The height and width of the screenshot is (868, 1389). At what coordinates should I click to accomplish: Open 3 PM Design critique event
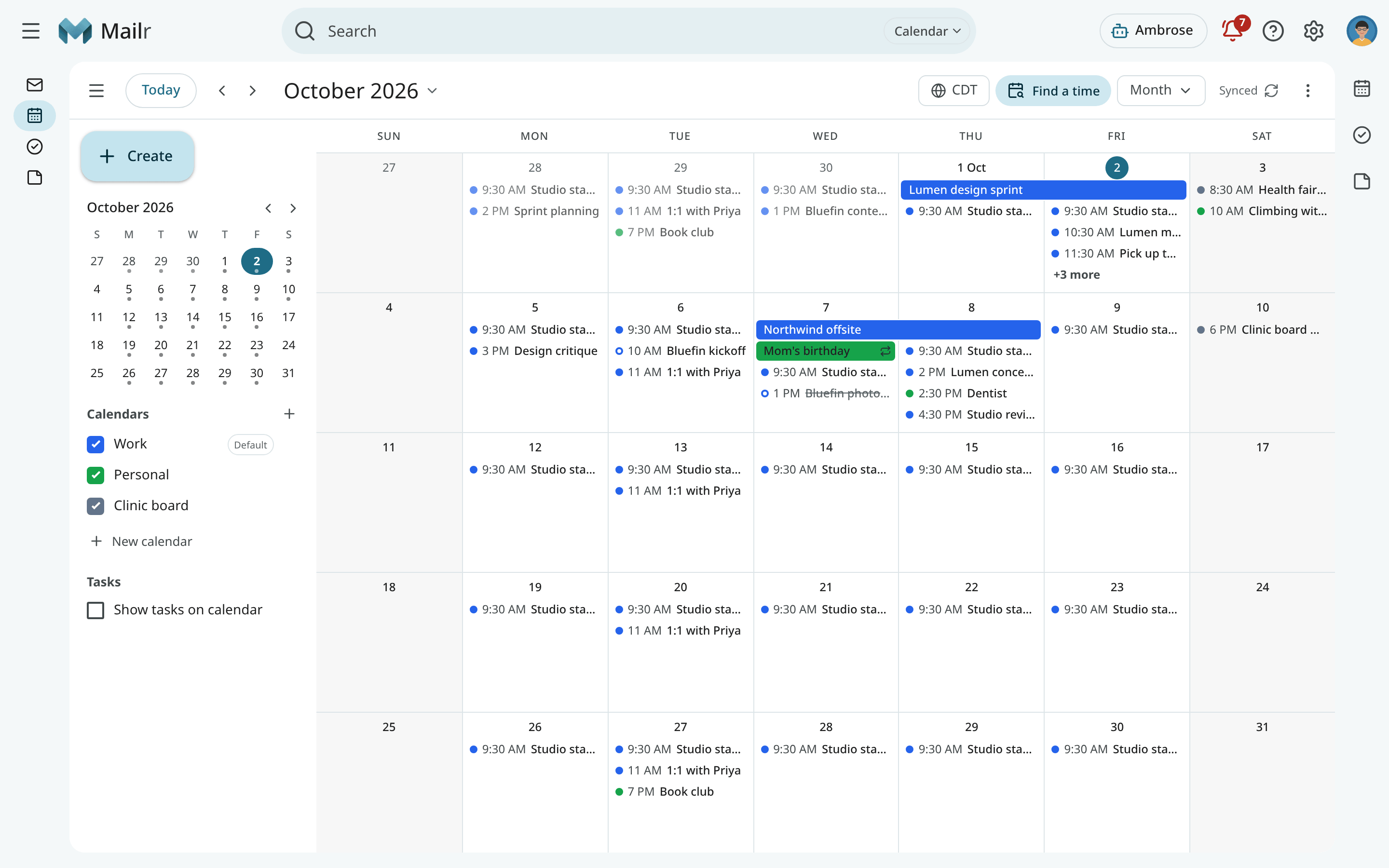[x=534, y=351]
